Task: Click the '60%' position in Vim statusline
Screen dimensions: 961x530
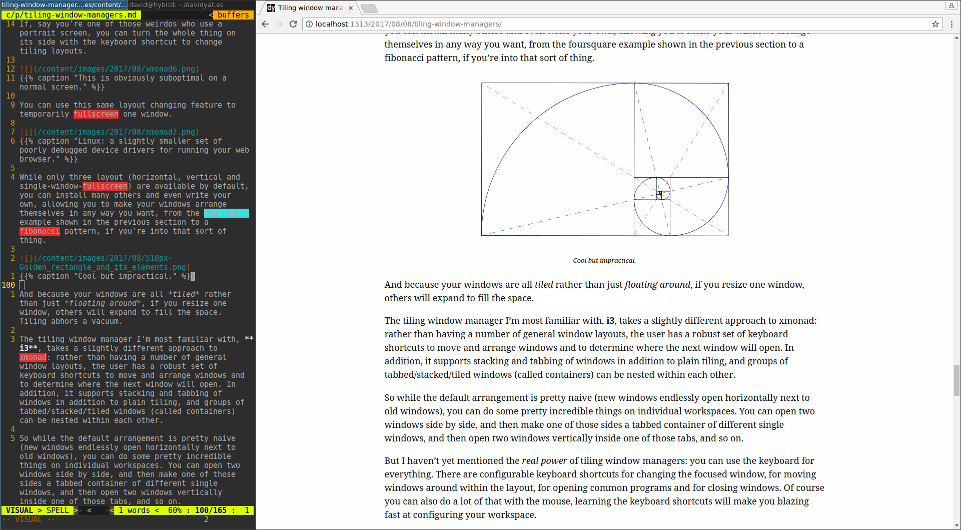Action: (175, 510)
